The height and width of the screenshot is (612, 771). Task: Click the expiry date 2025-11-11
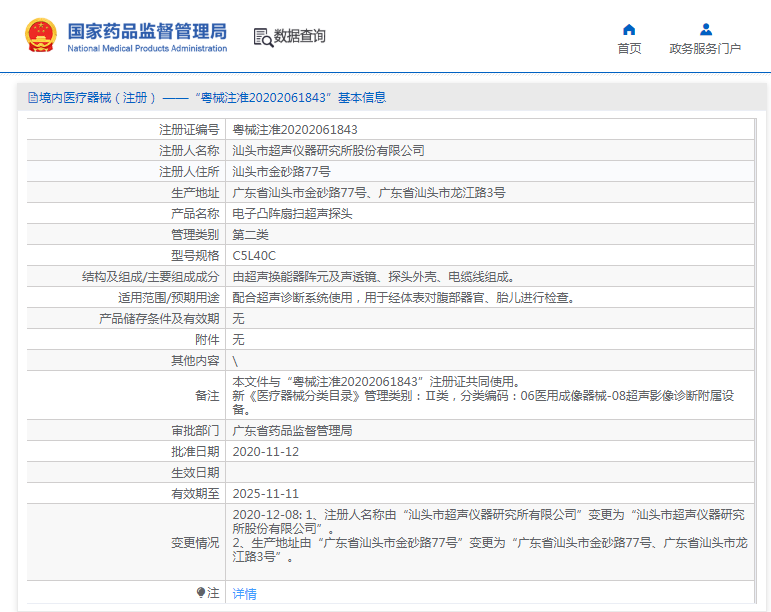click(x=265, y=494)
